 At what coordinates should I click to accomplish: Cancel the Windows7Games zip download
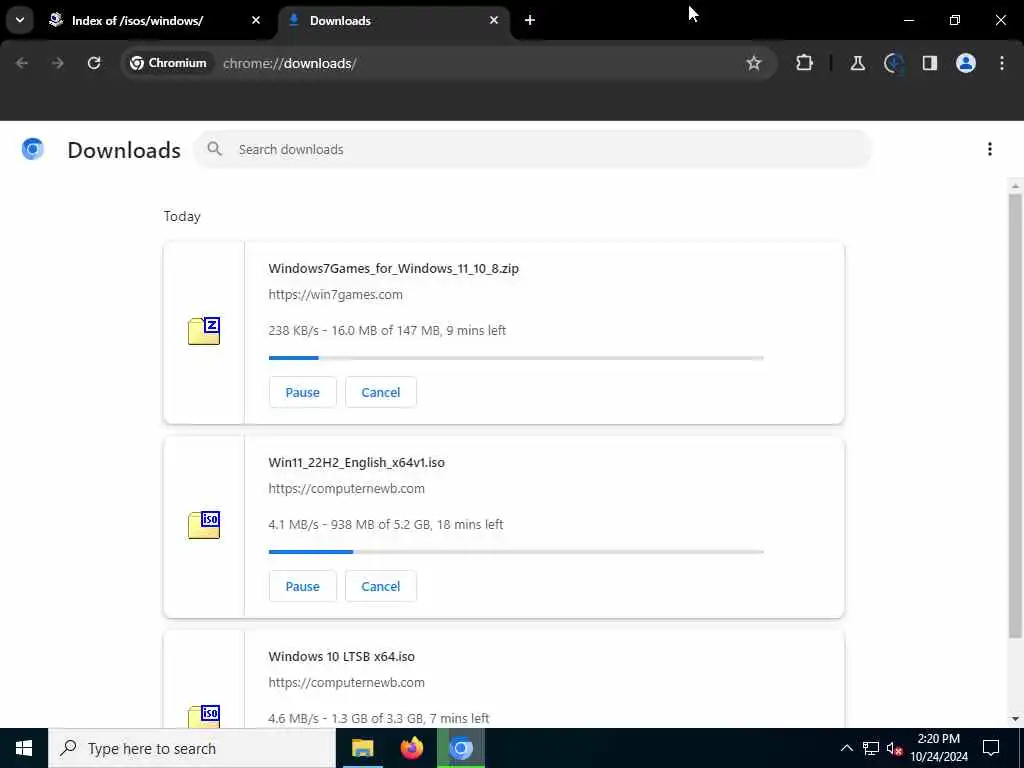point(381,392)
